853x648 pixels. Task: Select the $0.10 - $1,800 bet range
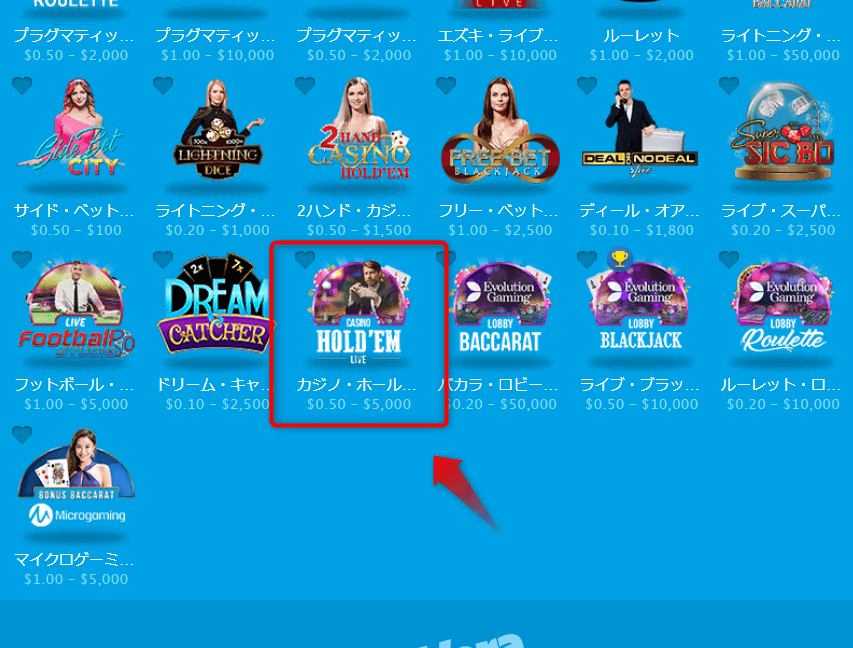coord(642,230)
